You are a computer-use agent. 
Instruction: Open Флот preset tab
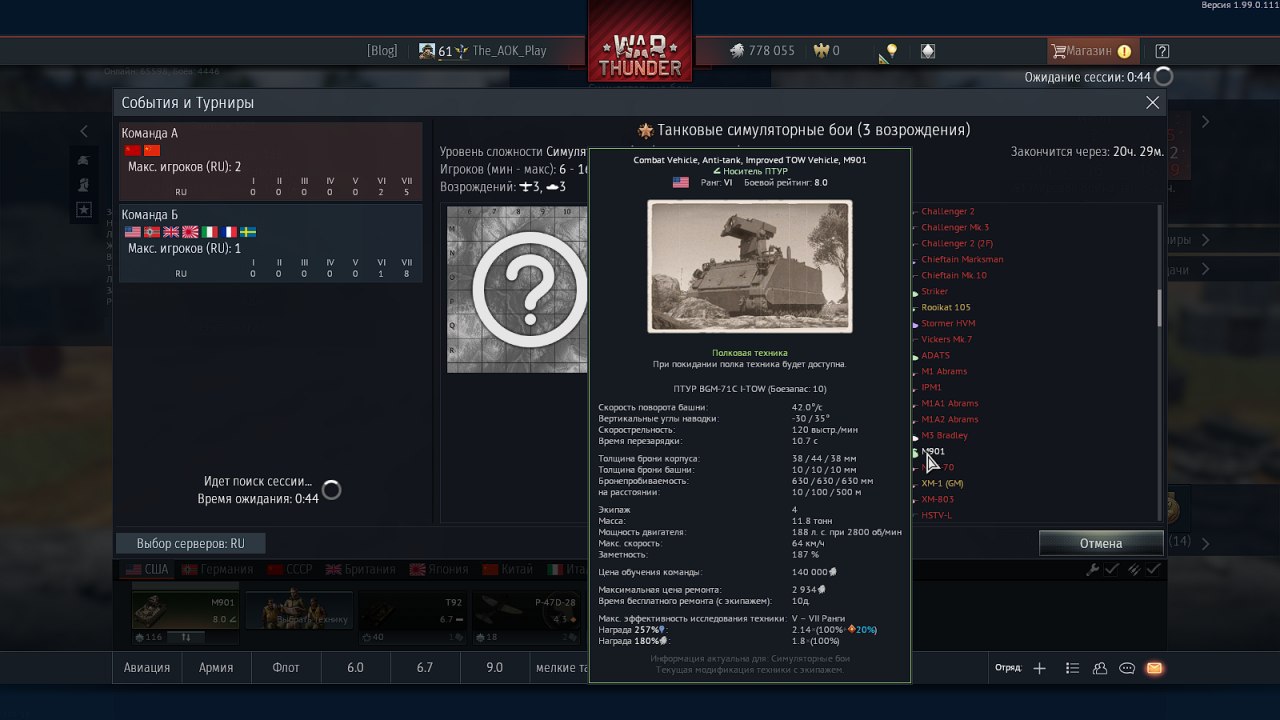pos(286,667)
